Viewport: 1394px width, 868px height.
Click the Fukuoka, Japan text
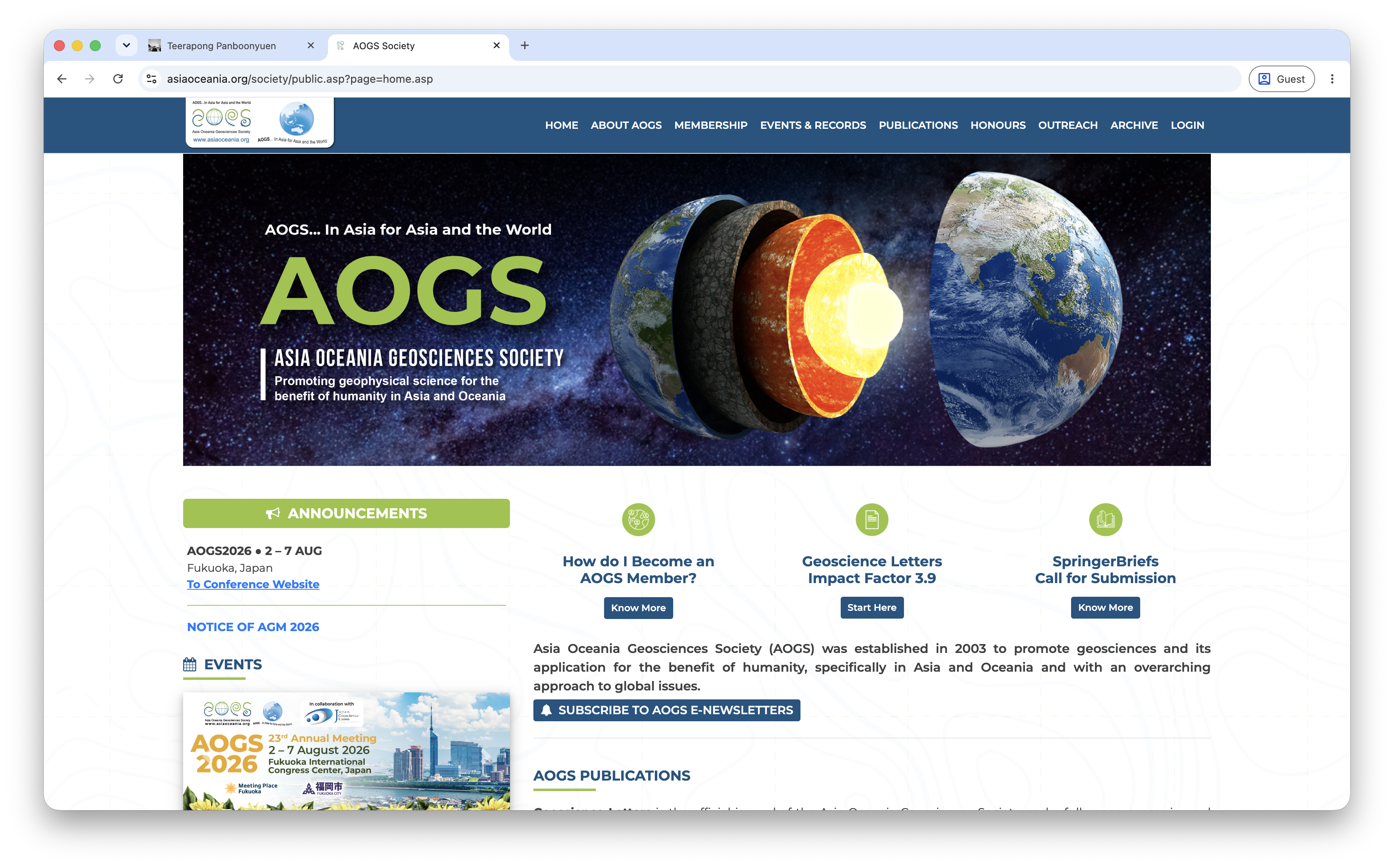point(230,568)
